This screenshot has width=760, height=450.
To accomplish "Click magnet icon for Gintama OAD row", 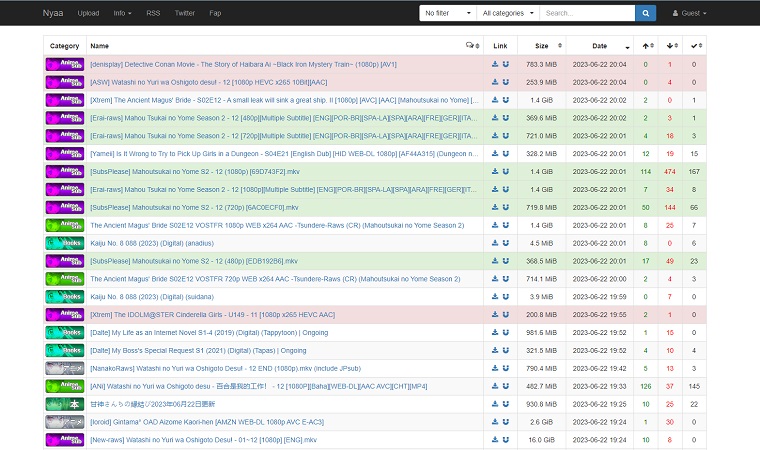I will click(x=505, y=422).
